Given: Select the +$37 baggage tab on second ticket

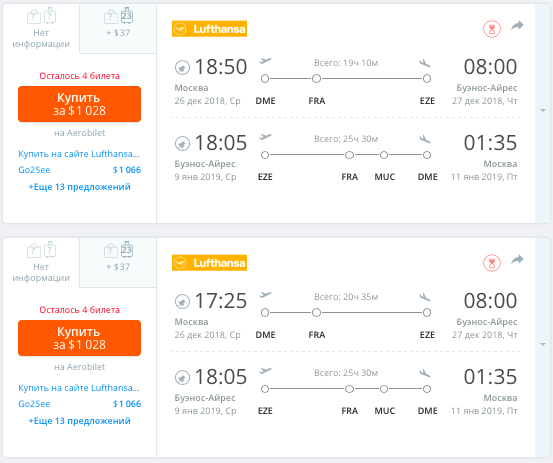Looking at the screenshot, I should 118,262.
